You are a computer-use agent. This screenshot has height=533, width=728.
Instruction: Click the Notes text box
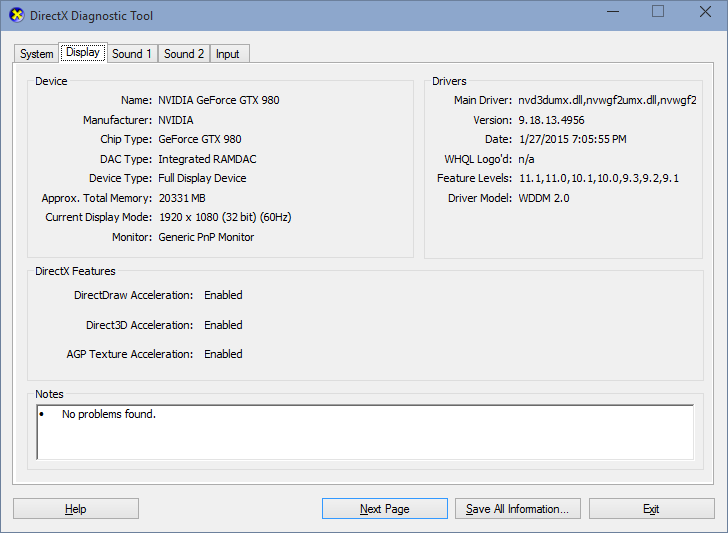point(365,432)
